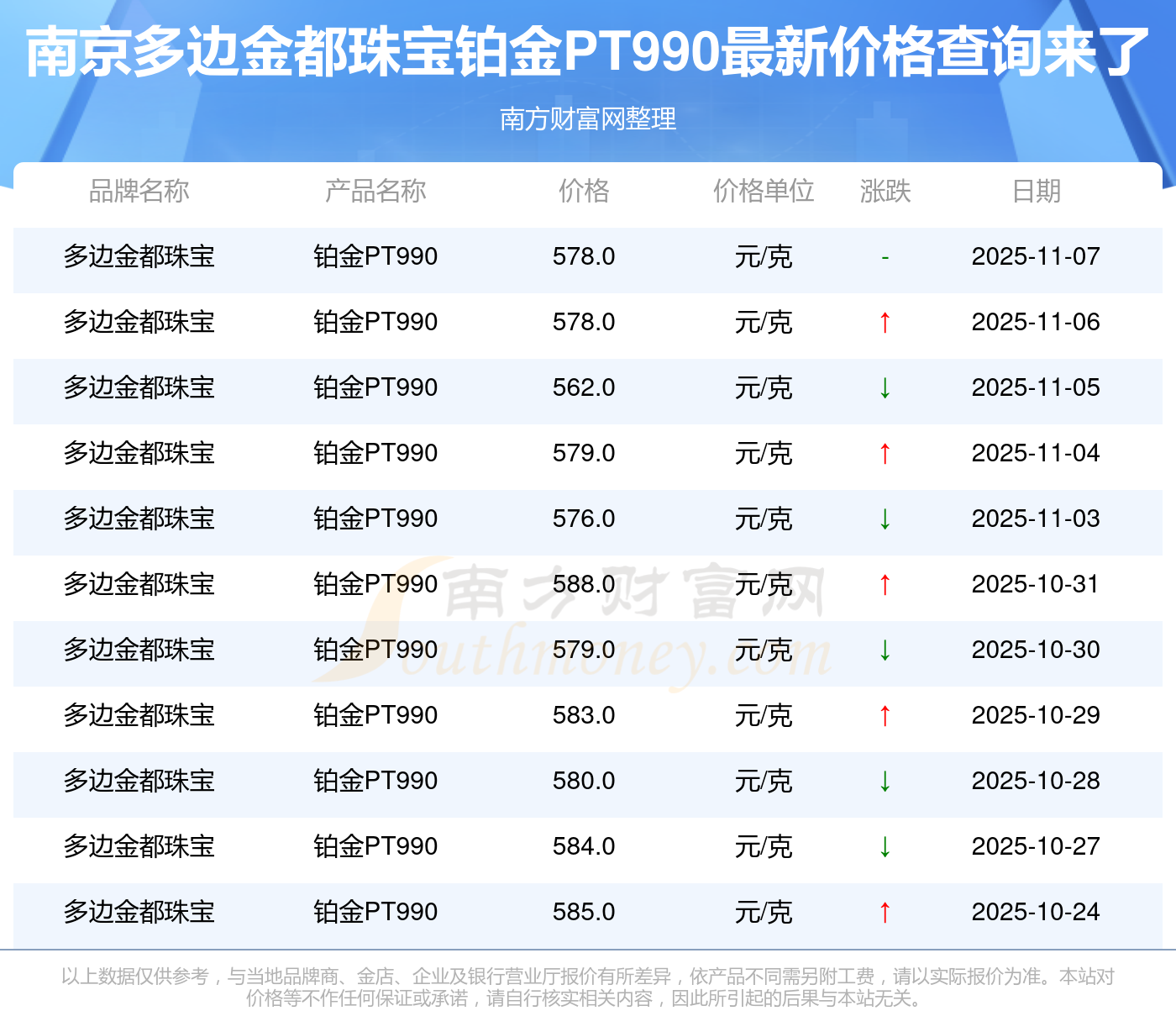The height and width of the screenshot is (1011, 1176).
Task: Select 元/克 in the 2025-11-03 row
Action: tap(764, 519)
